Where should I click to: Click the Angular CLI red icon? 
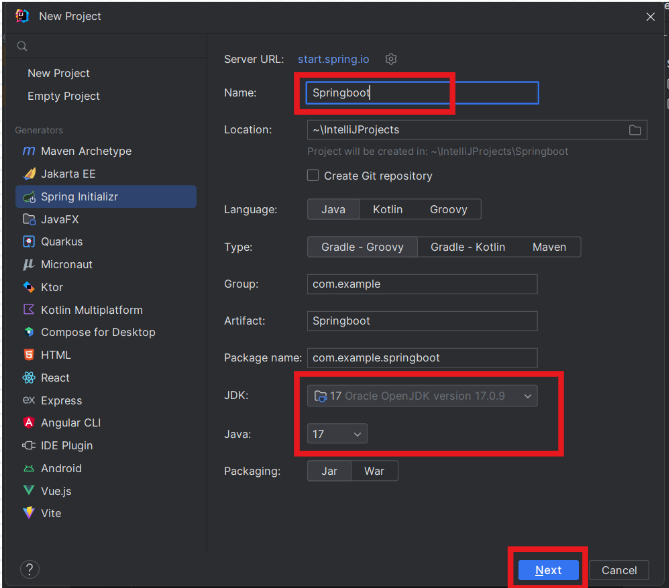coord(29,422)
